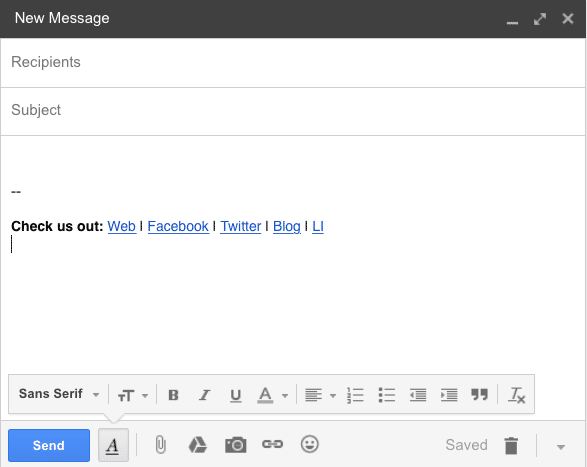Open the emoji picker smiley icon
Image resolution: width=587 pixels, height=467 pixels.
coord(310,445)
